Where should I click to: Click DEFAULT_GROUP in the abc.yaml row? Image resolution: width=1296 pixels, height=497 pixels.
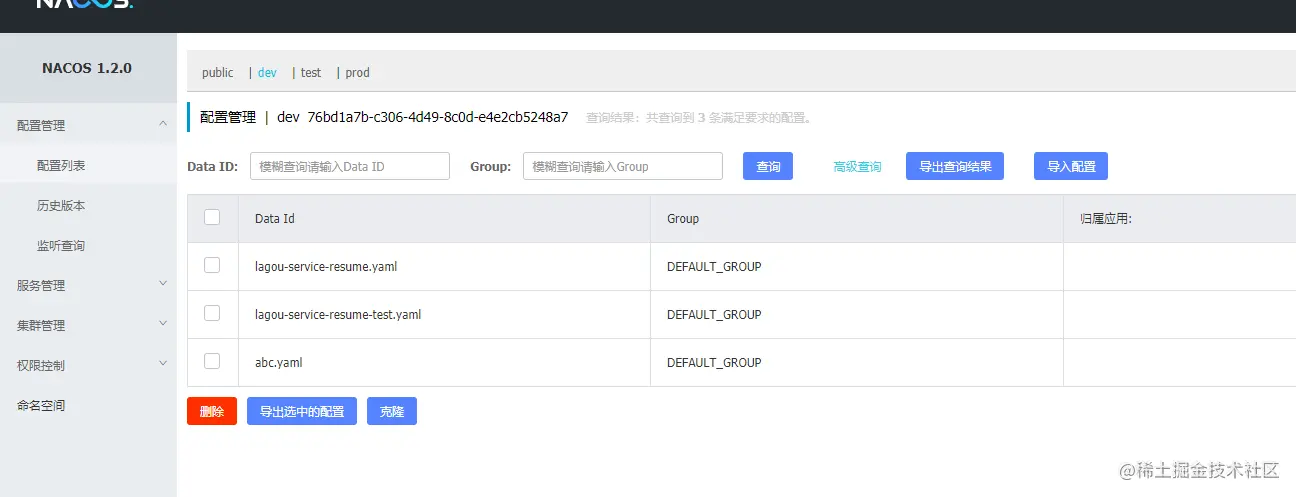714,362
